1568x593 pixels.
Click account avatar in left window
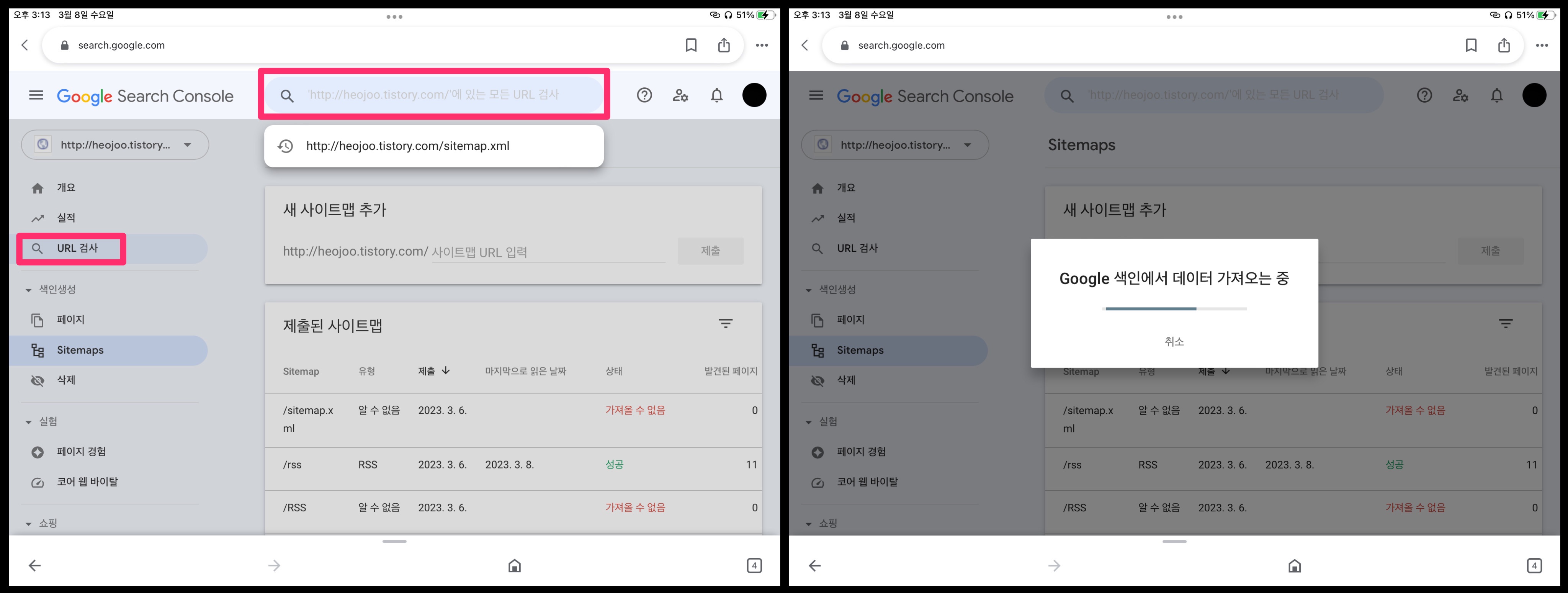point(754,95)
